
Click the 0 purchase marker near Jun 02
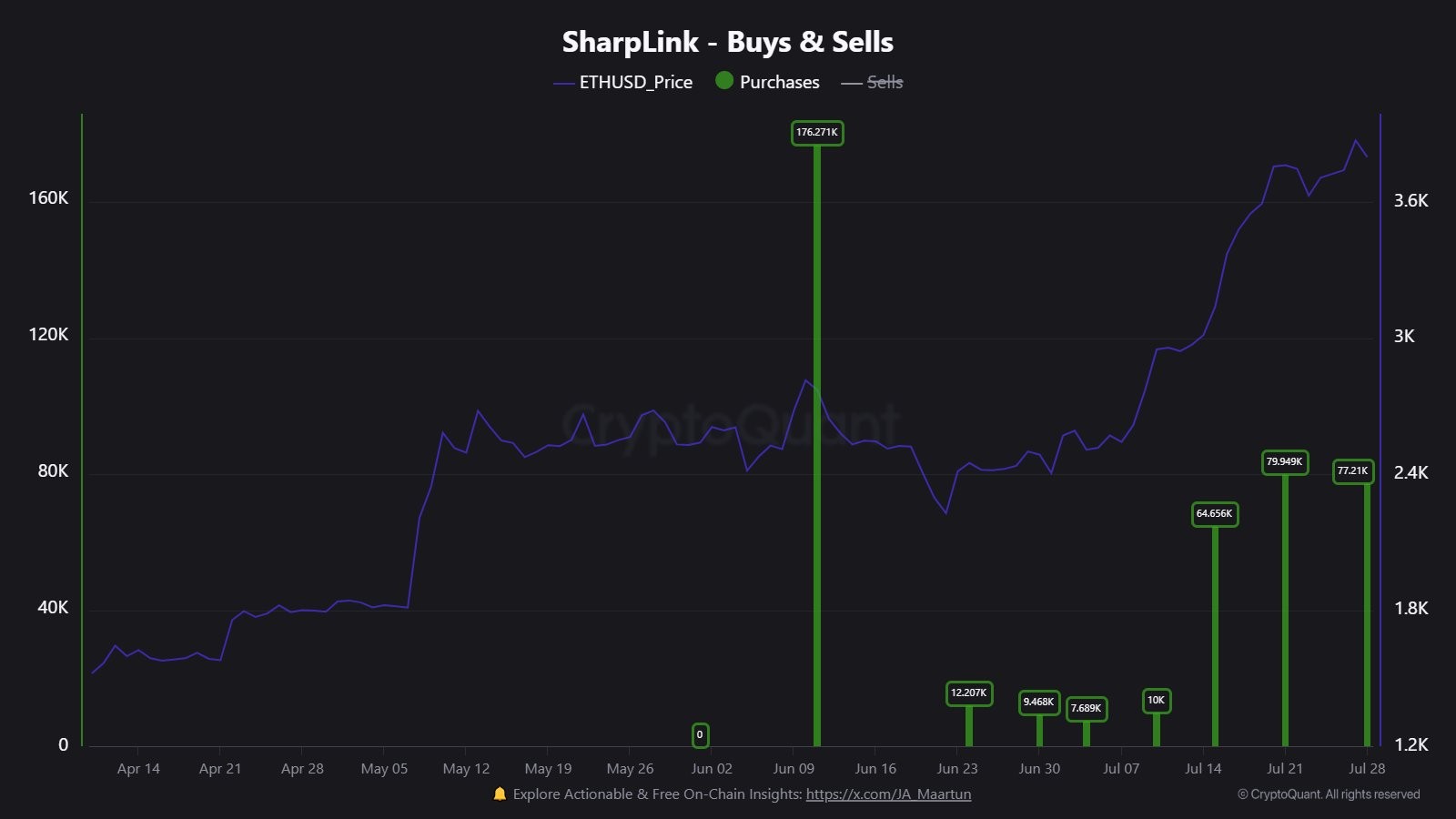pos(699,735)
